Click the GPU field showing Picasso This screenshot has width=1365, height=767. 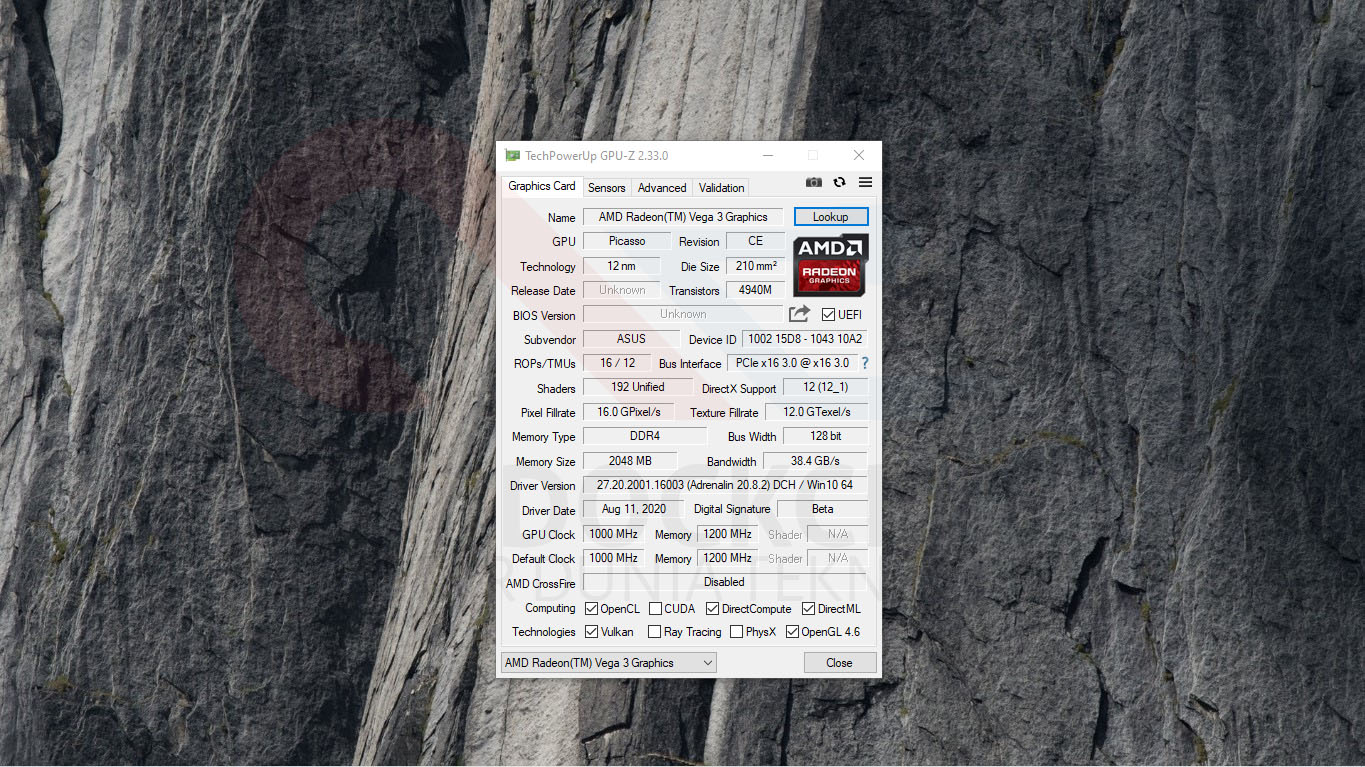click(627, 241)
